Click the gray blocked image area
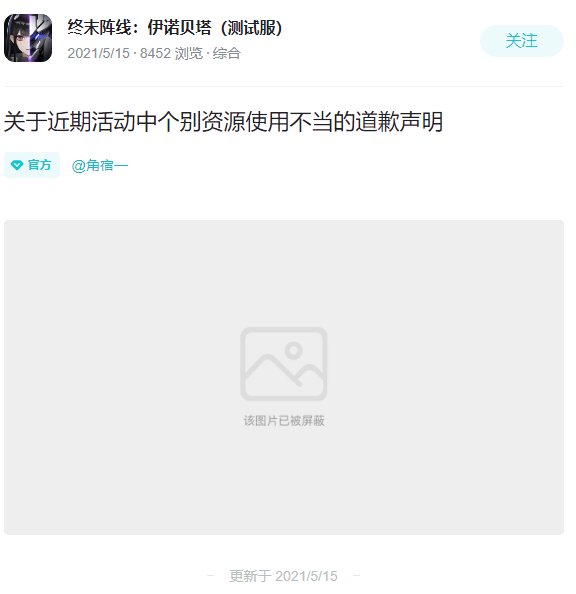This screenshot has width=576, height=594. pos(284,377)
